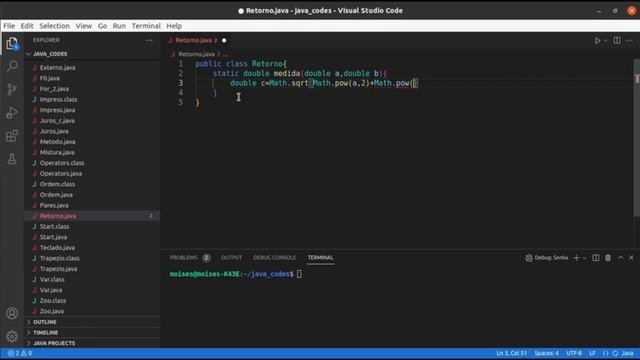The height and width of the screenshot is (360, 640).
Task: Open the Accounts icon
Action: [x=12, y=313]
